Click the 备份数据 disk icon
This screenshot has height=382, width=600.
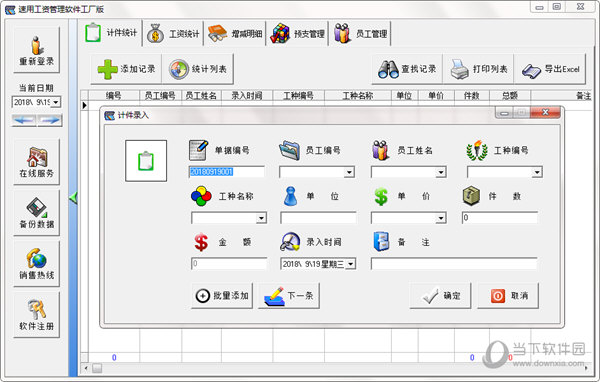click(37, 213)
